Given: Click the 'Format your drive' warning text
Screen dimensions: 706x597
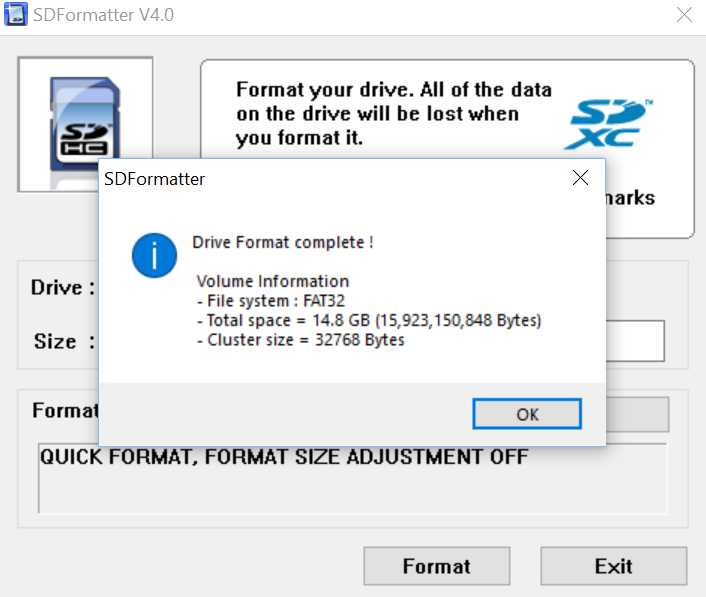Looking at the screenshot, I should (x=392, y=113).
